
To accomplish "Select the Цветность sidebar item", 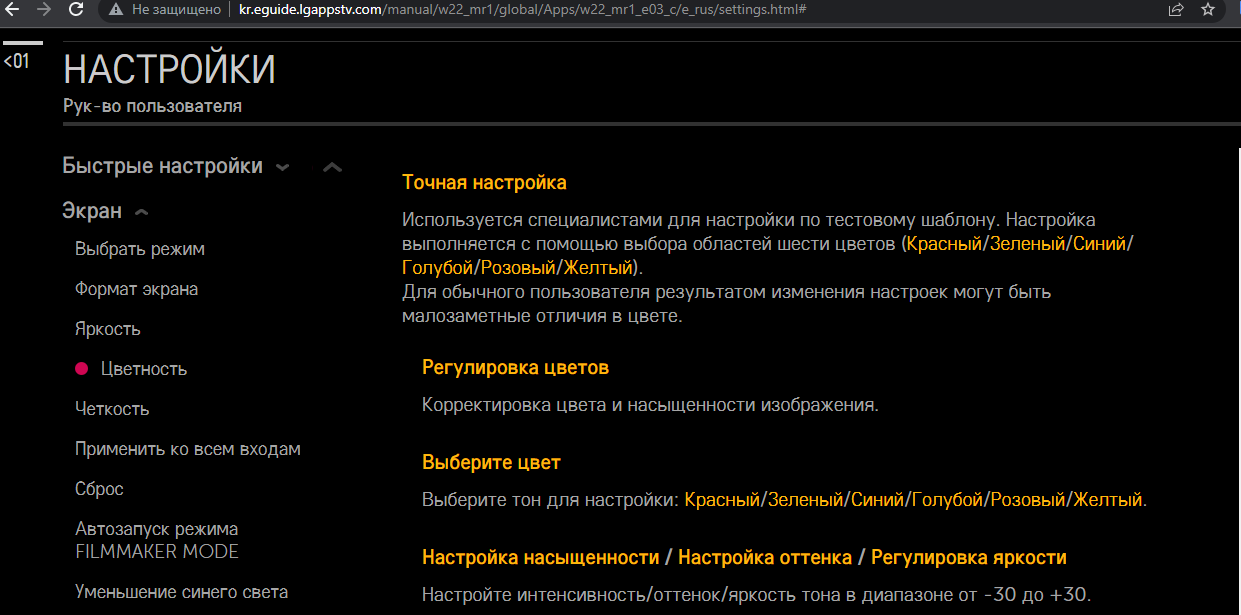I will pos(144,369).
